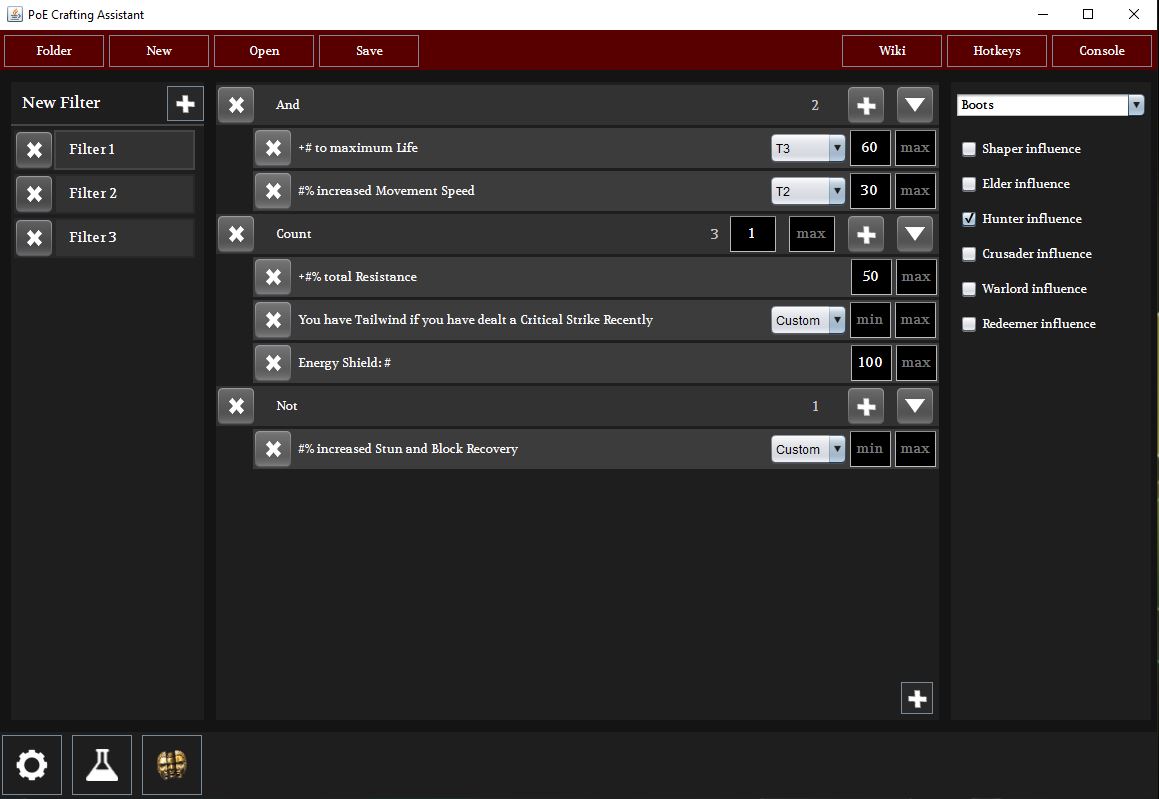
Task: Click the golden orb currency icon
Action: [171, 765]
